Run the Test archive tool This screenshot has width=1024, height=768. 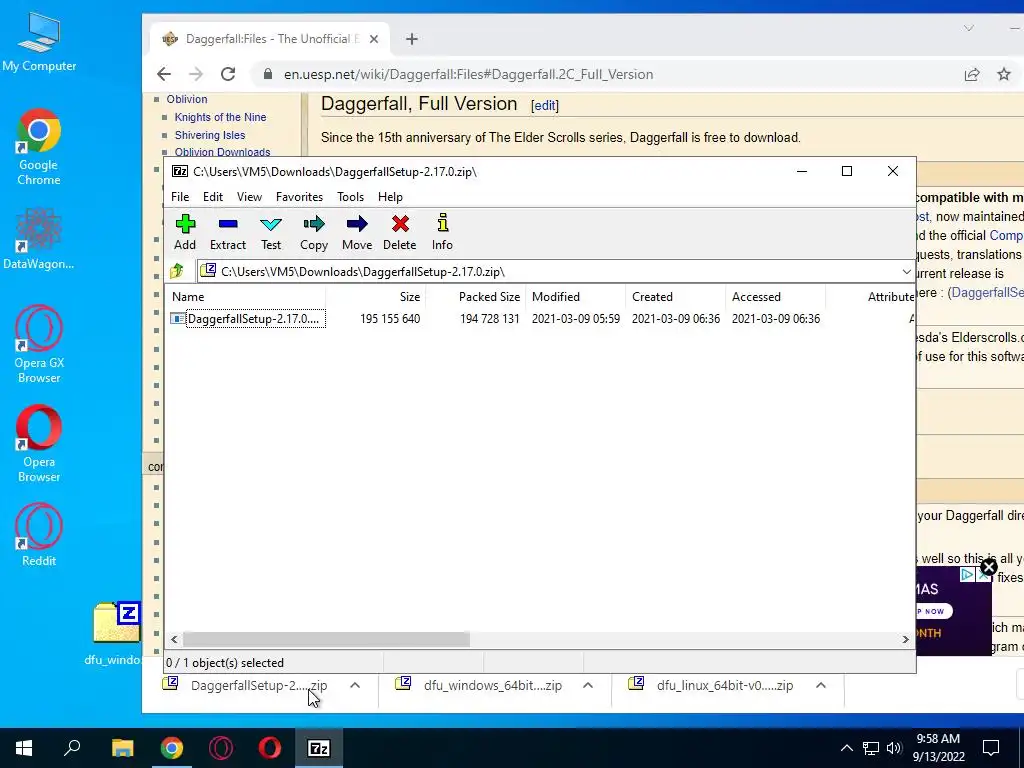point(271,232)
